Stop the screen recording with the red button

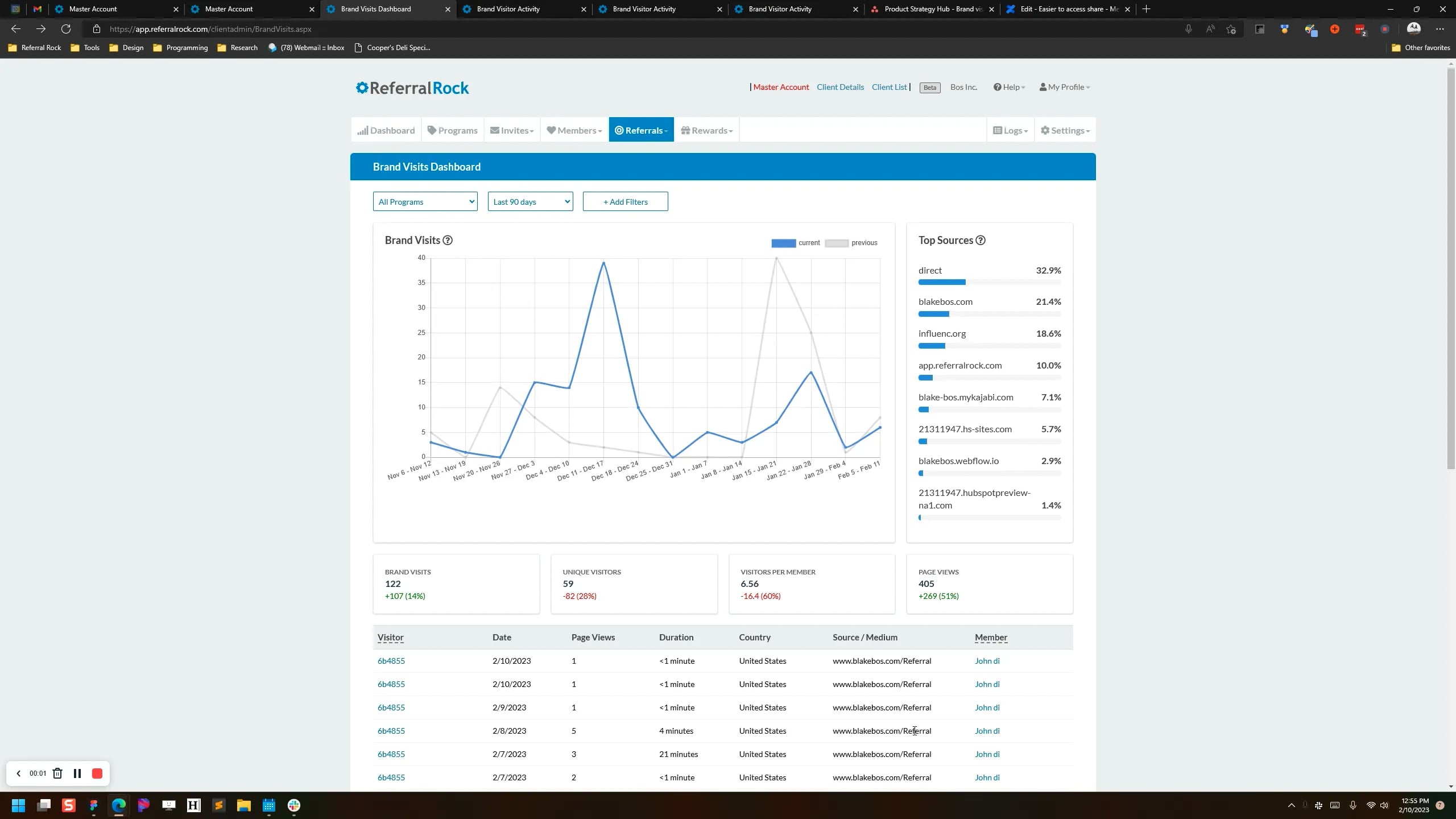[97, 773]
